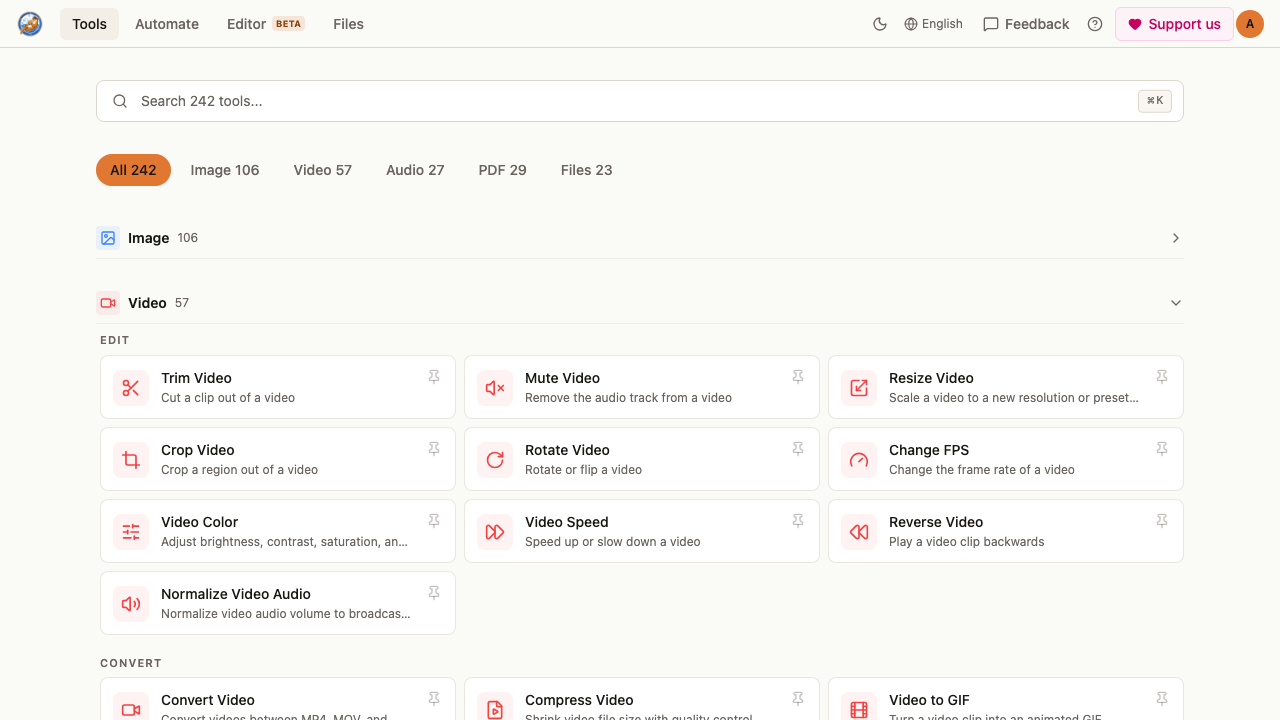Click the Video Speed fast-forward icon
Screen dimensions: 1280x720
[495, 531]
